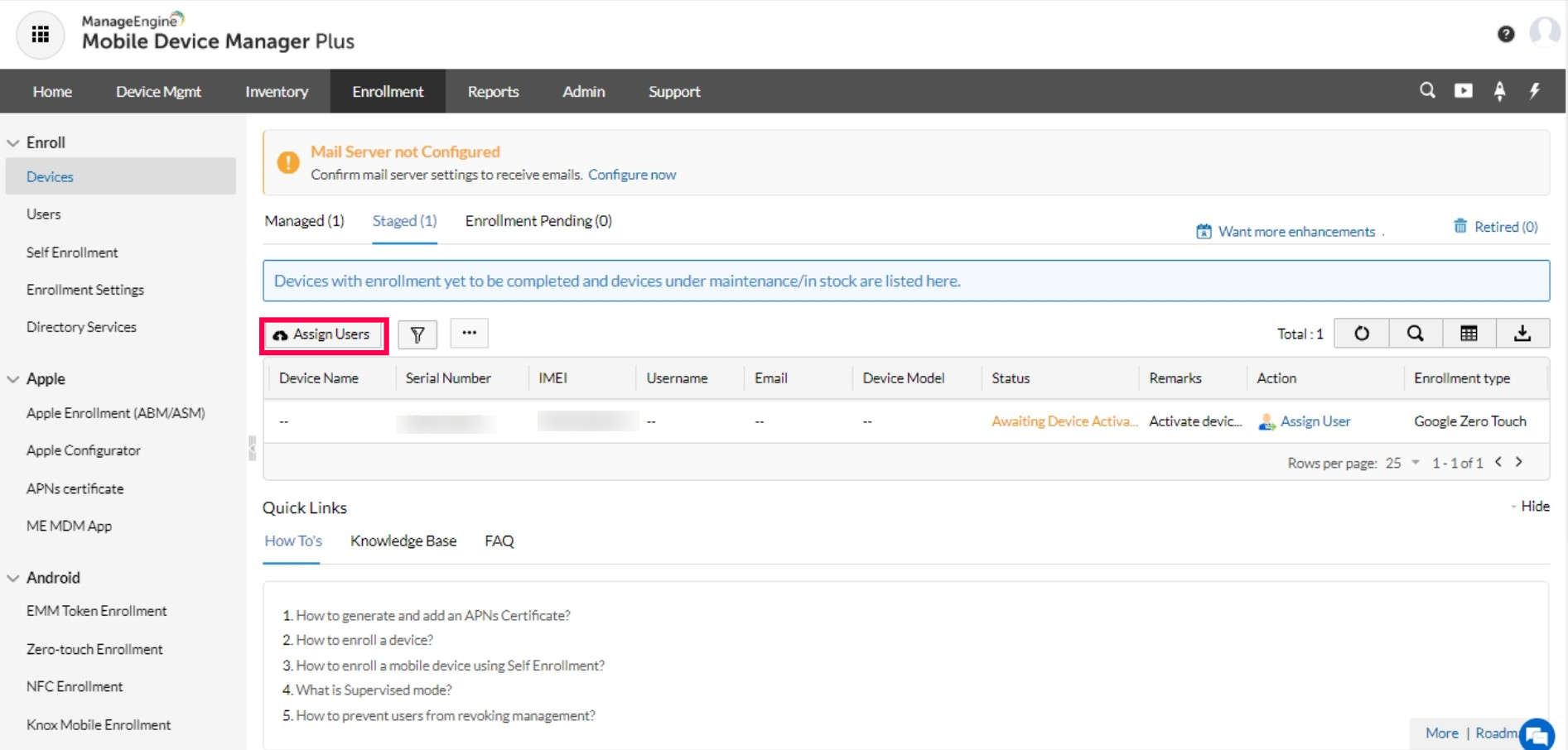This screenshot has width=1568, height=750.
Task: Go to the next table page
Action: [x=1519, y=462]
